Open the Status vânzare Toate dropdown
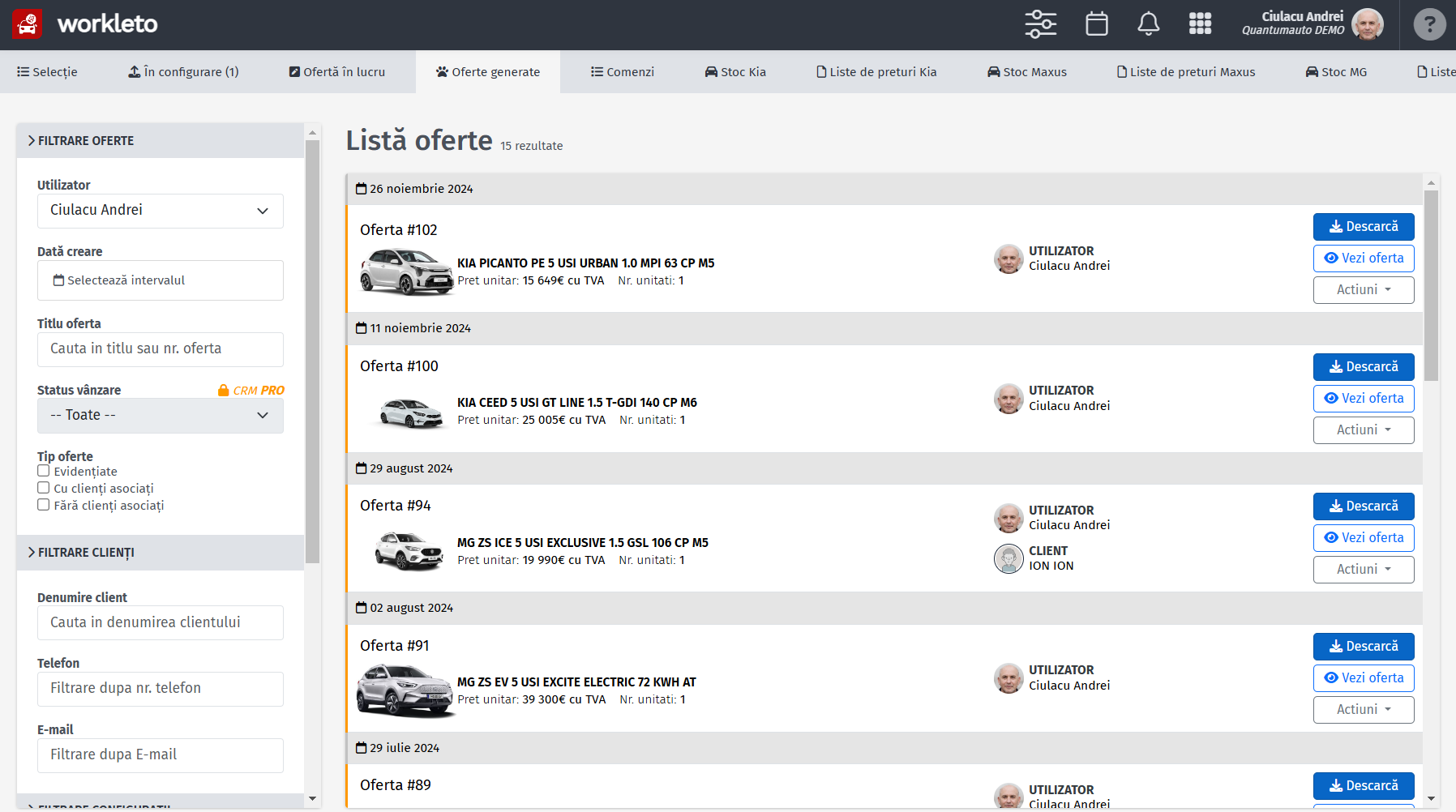1456x812 pixels. tap(161, 416)
